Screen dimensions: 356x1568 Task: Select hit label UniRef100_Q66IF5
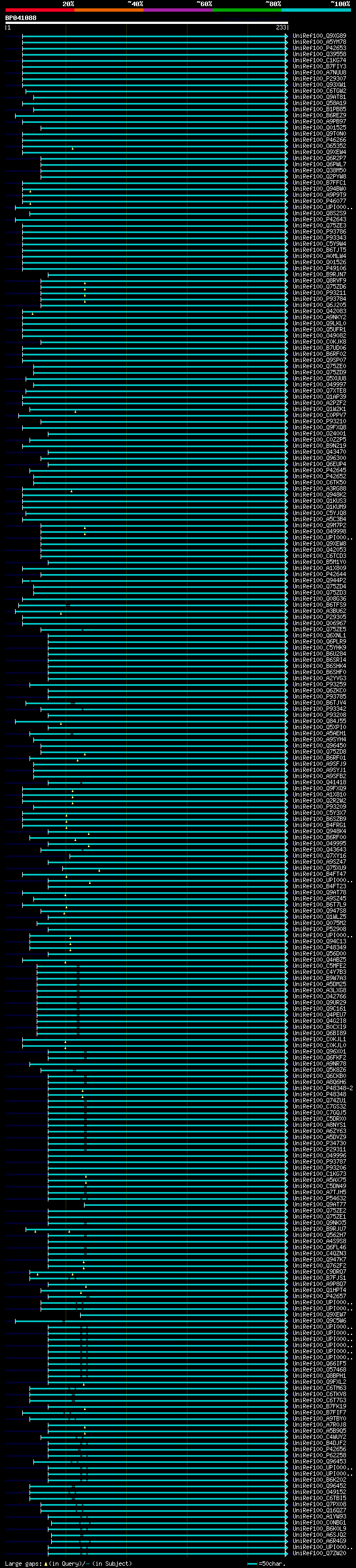tap(319, 1363)
